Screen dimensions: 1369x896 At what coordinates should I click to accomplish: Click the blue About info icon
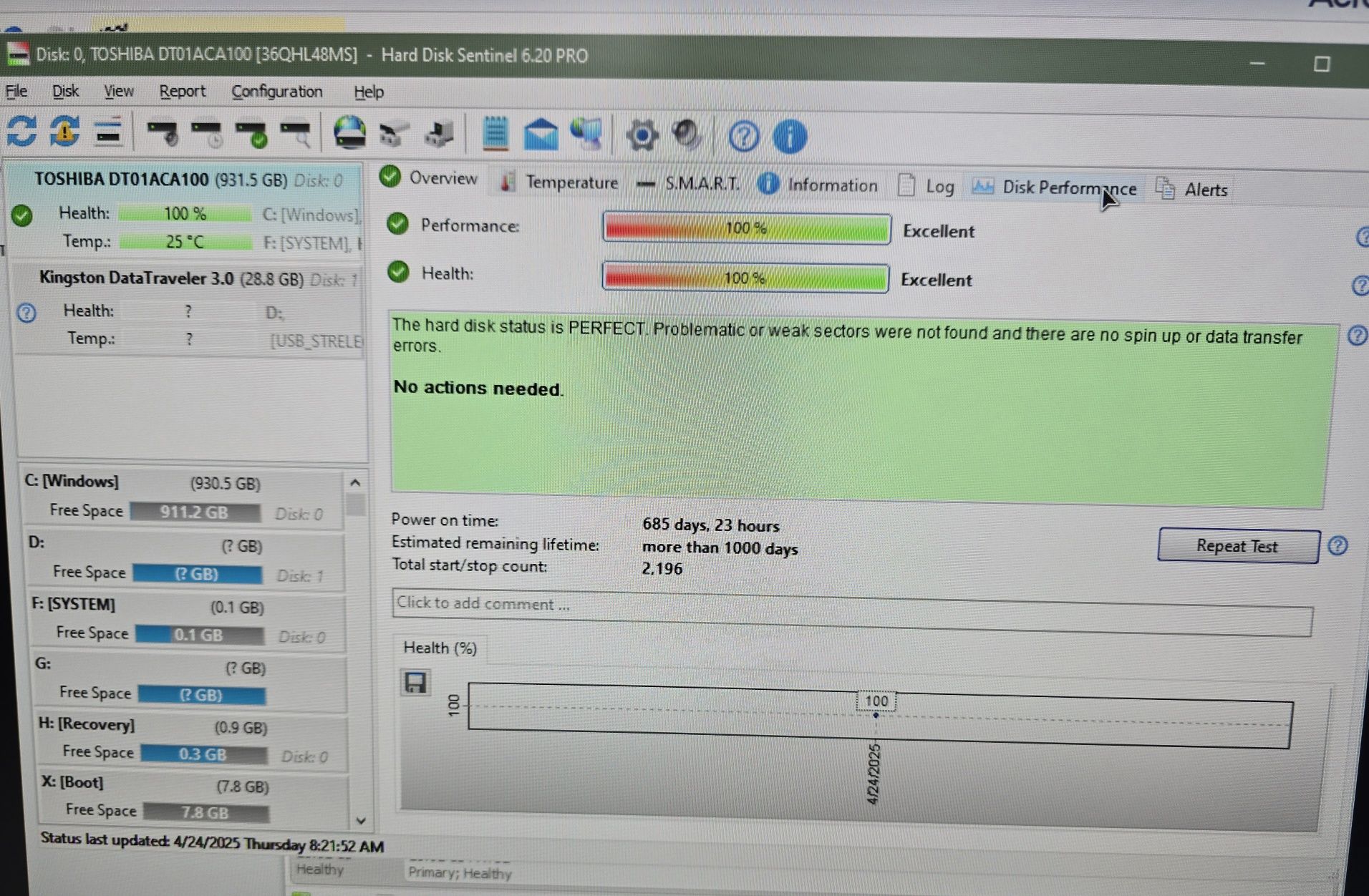pyautogui.click(x=790, y=136)
